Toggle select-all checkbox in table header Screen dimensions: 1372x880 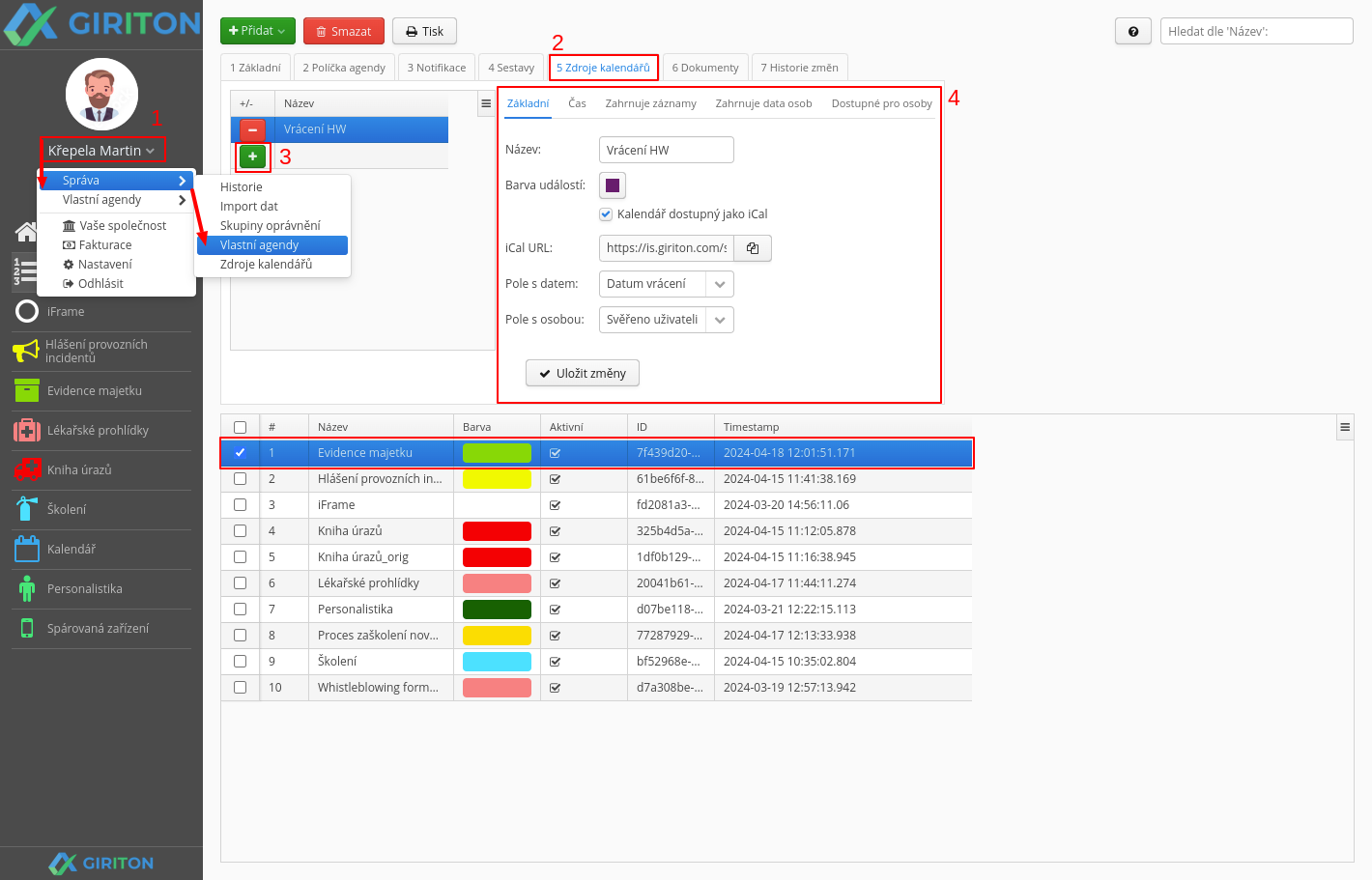coord(240,427)
